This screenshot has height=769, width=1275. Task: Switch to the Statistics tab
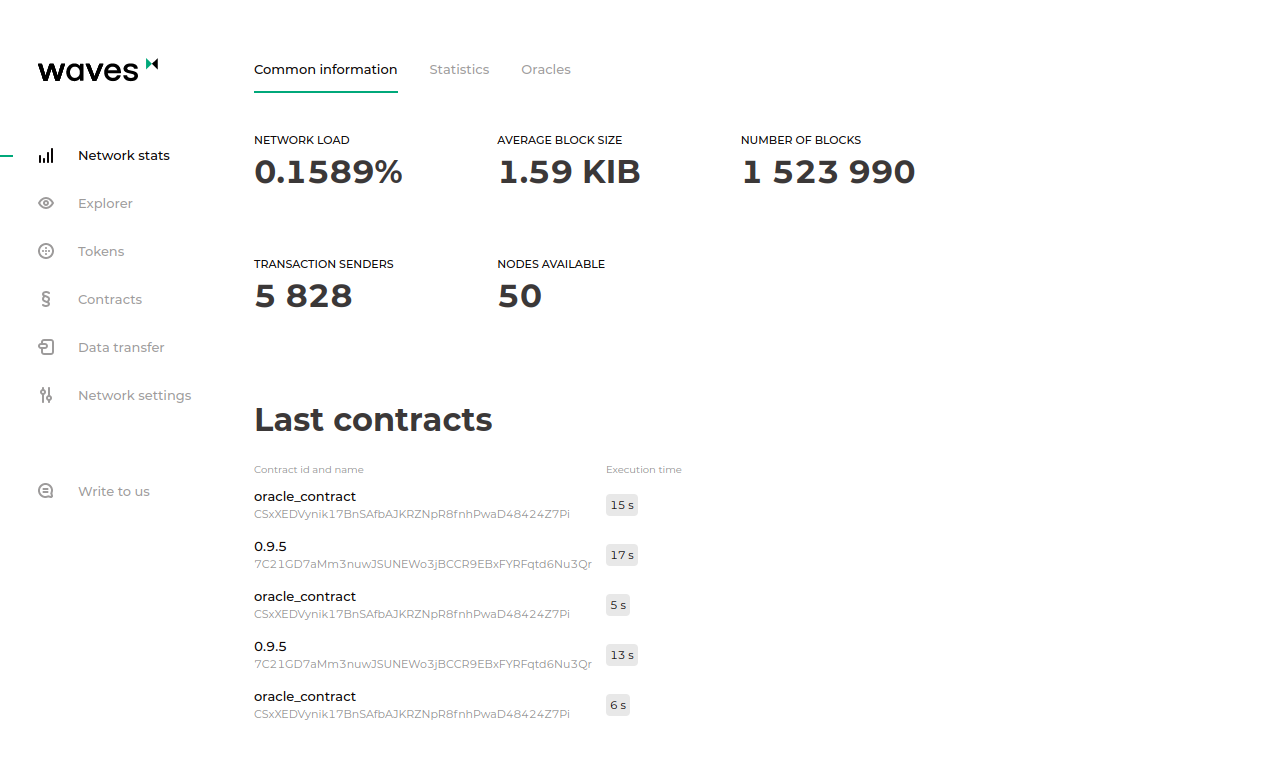tap(459, 70)
